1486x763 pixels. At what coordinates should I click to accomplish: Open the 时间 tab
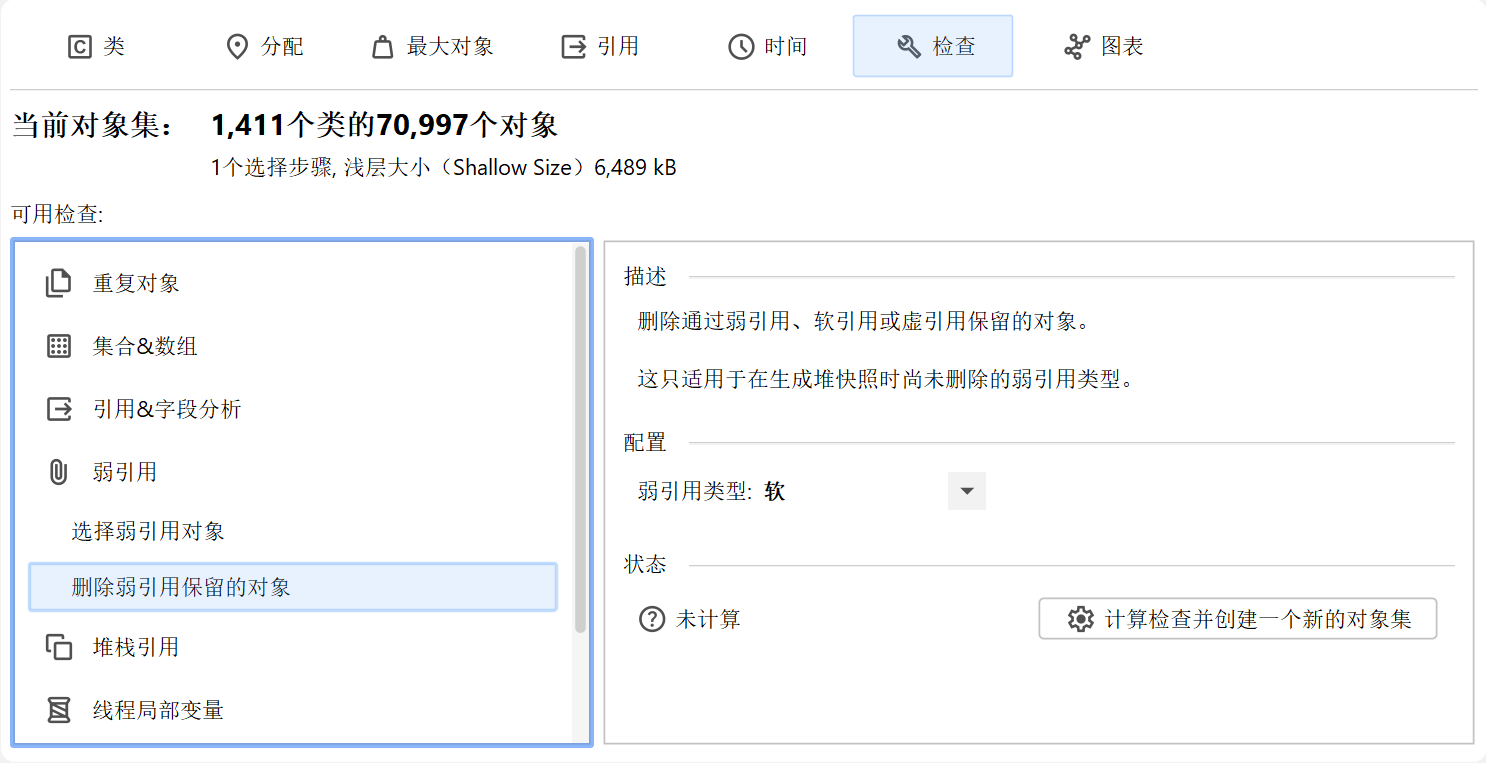click(x=768, y=46)
